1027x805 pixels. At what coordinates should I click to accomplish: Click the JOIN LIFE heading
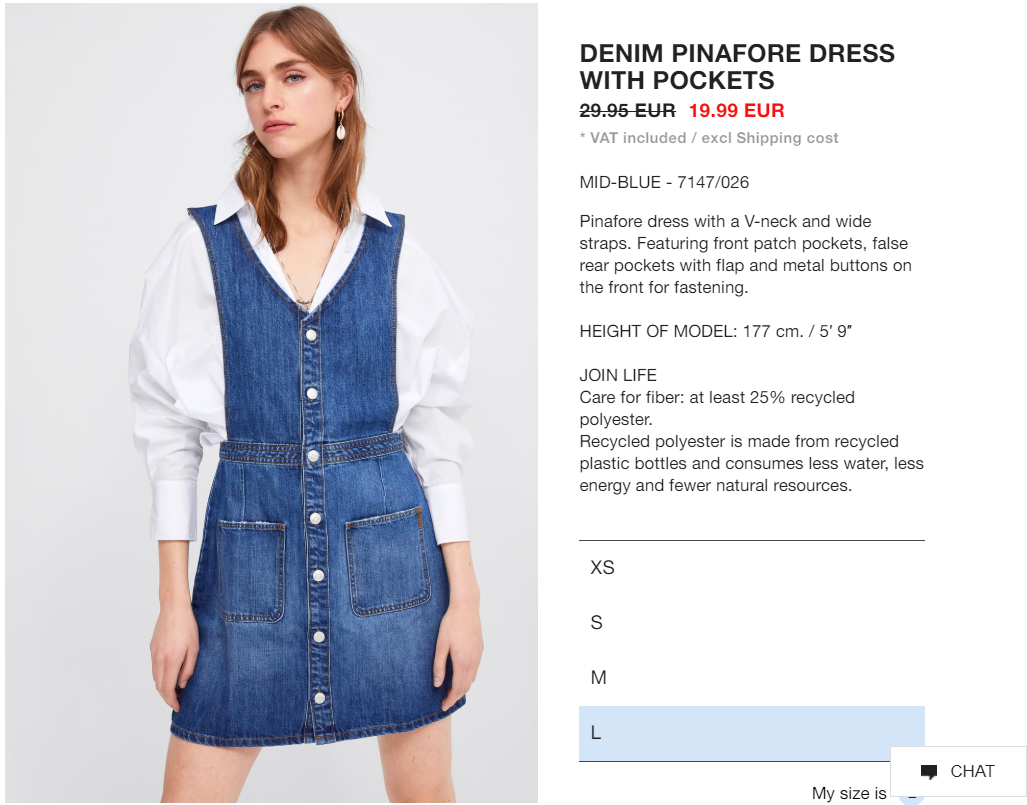pyautogui.click(x=618, y=375)
